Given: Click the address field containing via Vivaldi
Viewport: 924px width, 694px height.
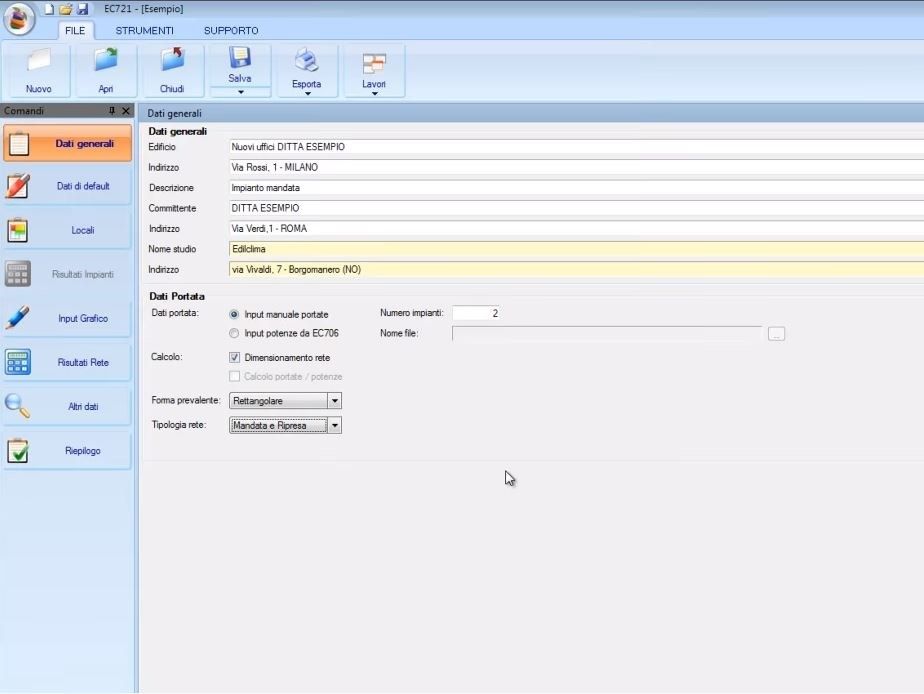Looking at the screenshot, I should tap(576, 270).
